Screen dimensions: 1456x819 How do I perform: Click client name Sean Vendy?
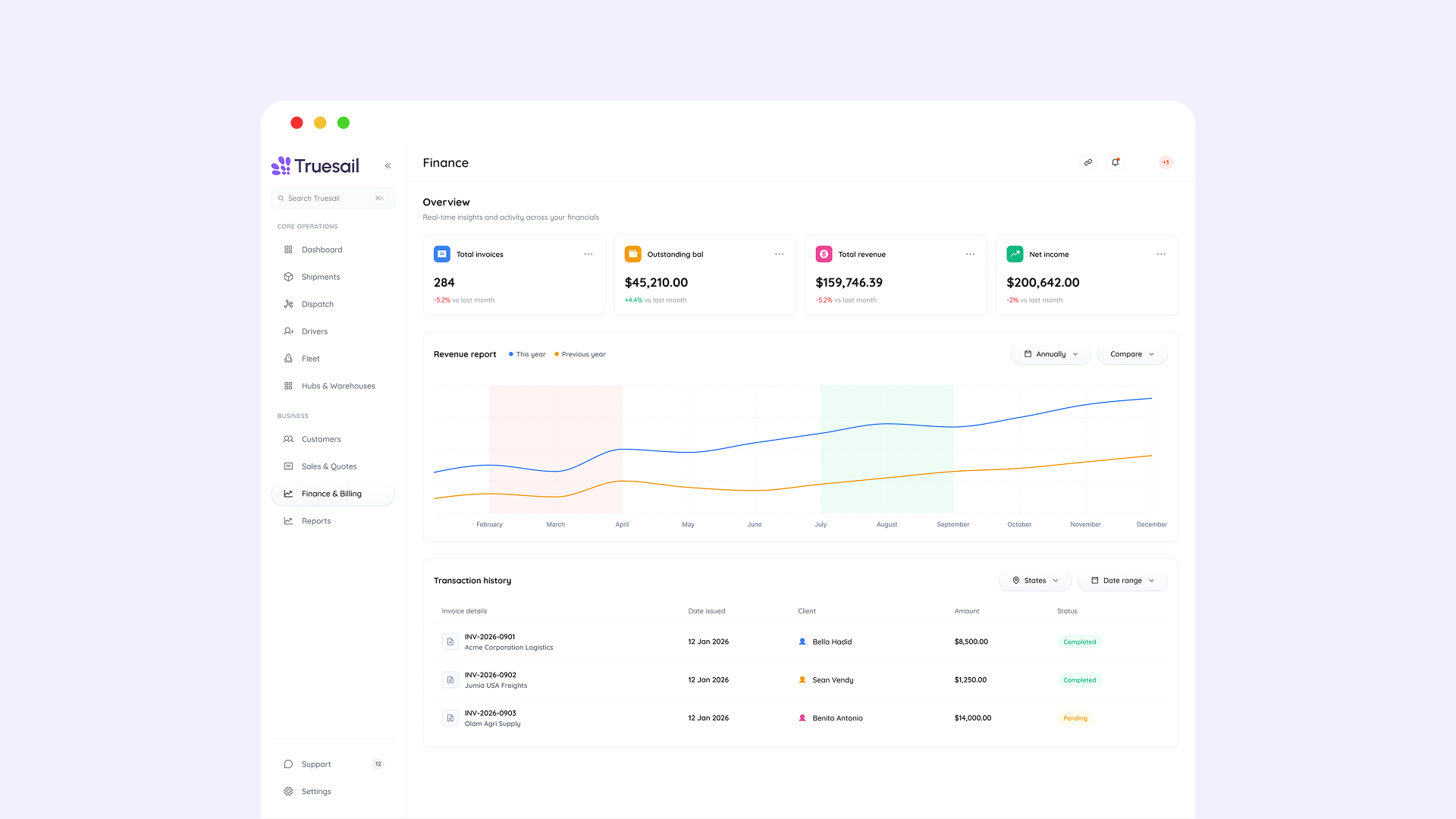tap(833, 680)
